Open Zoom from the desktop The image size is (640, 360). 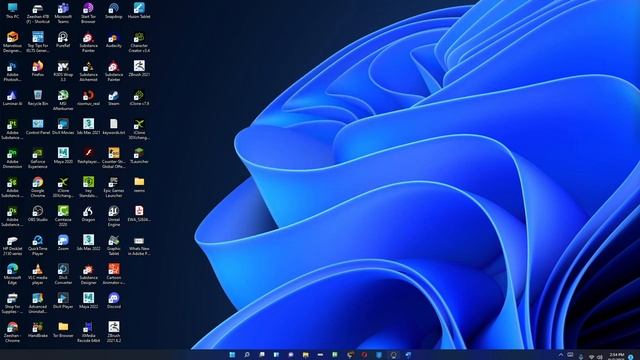coord(63,243)
